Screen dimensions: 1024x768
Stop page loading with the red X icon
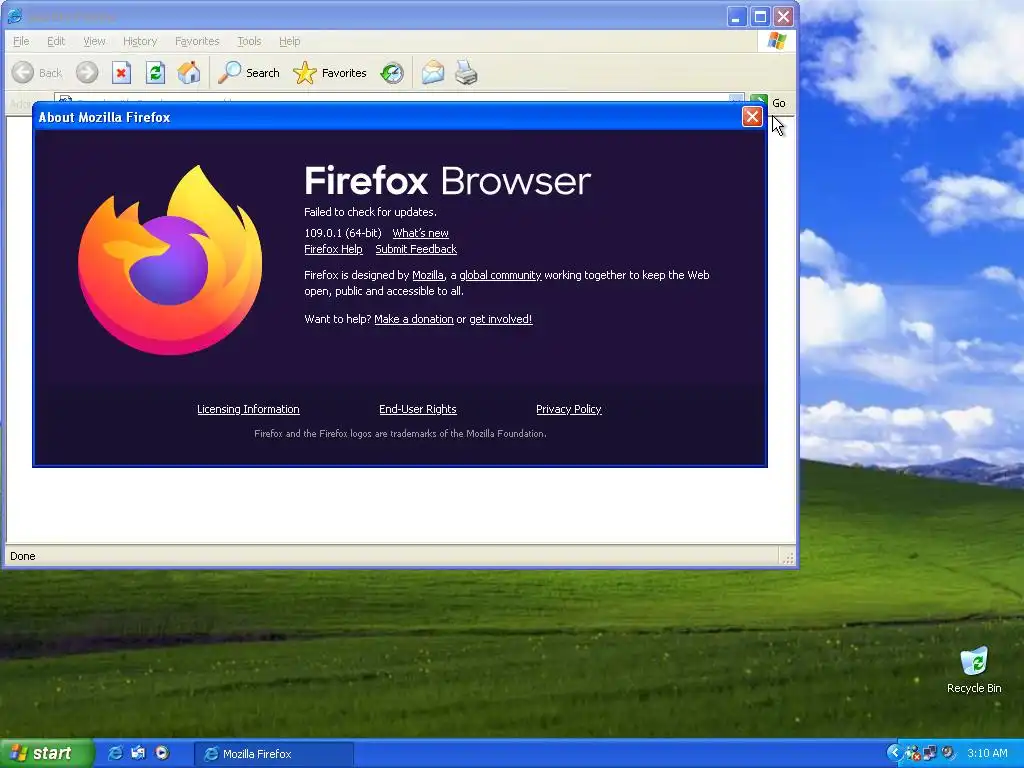(121, 72)
